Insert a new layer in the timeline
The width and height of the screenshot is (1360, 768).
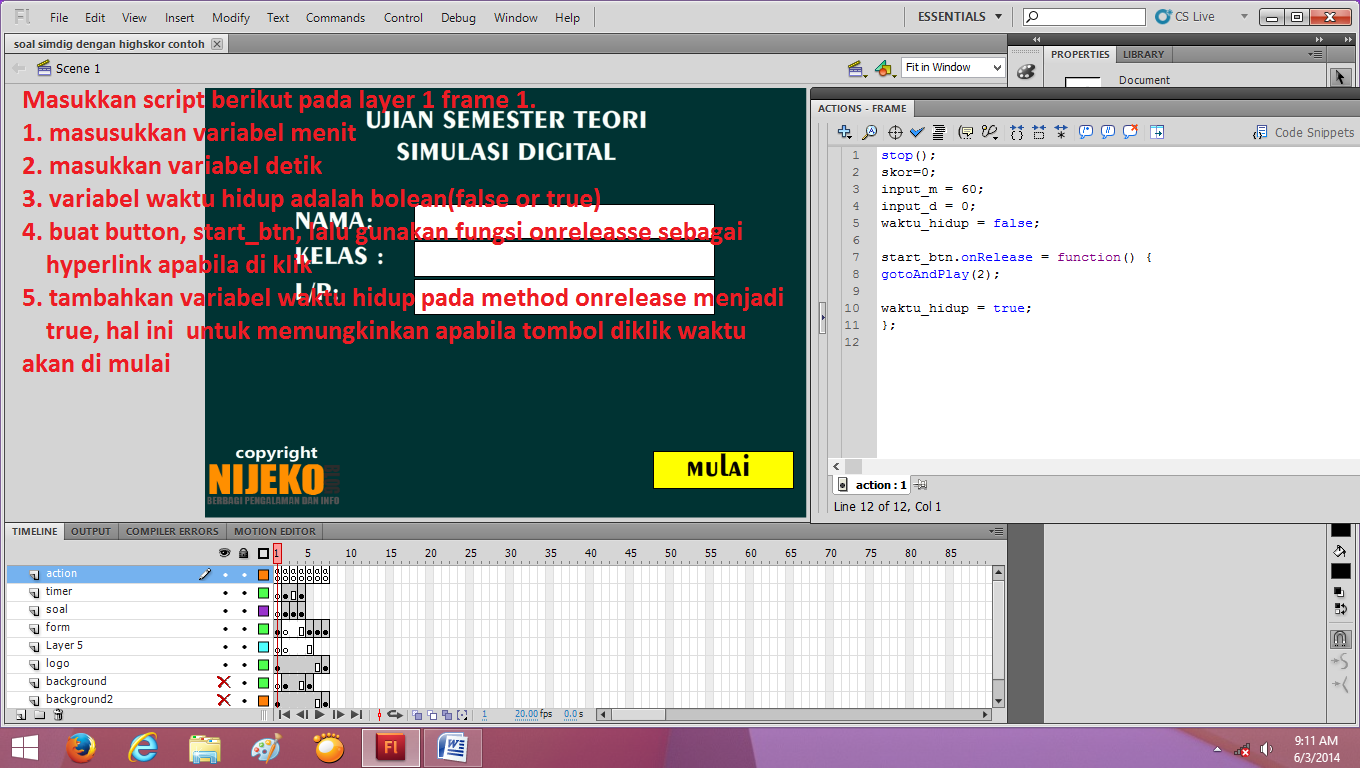[20, 713]
